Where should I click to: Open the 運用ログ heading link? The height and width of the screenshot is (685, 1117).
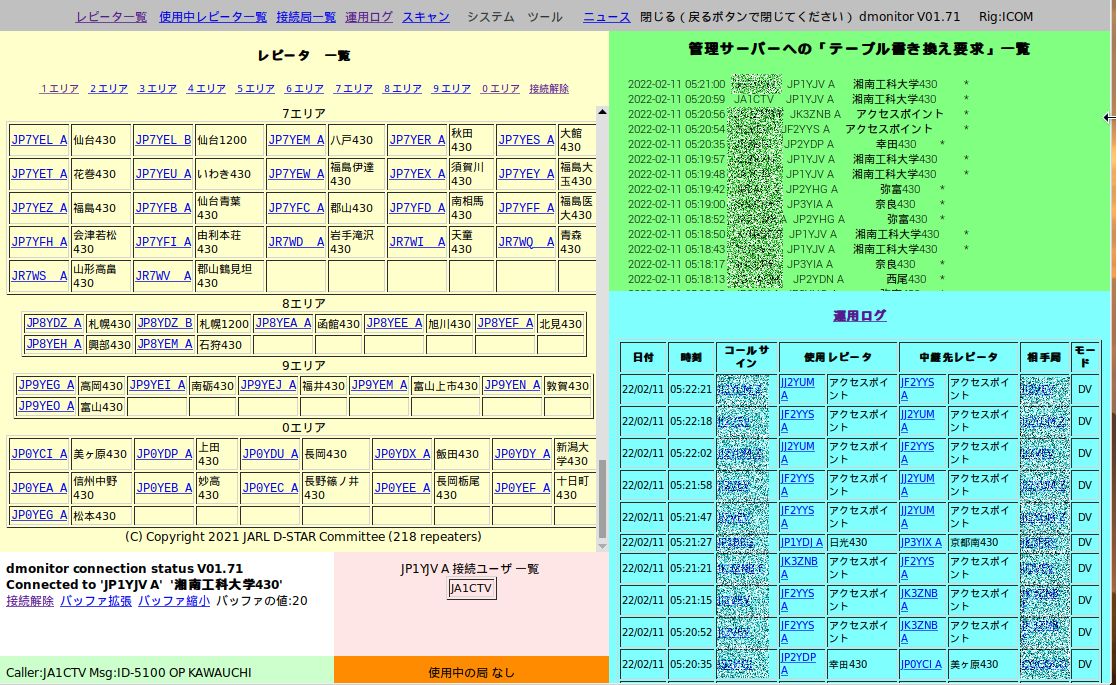pos(860,315)
